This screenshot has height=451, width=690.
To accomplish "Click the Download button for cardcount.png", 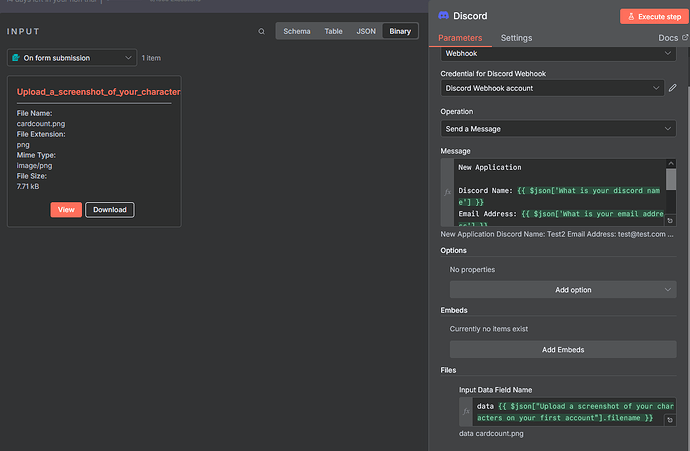I will click(110, 209).
